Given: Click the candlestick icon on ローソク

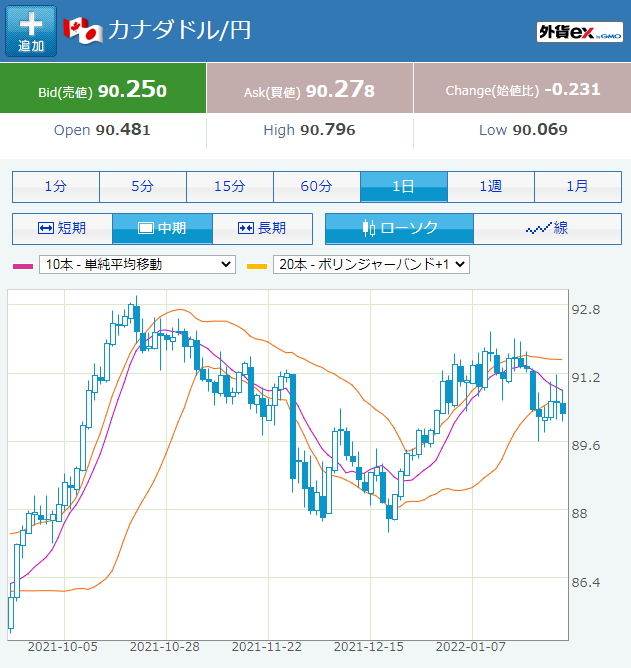Looking at the screenshot, I should [x=369, y=228].
